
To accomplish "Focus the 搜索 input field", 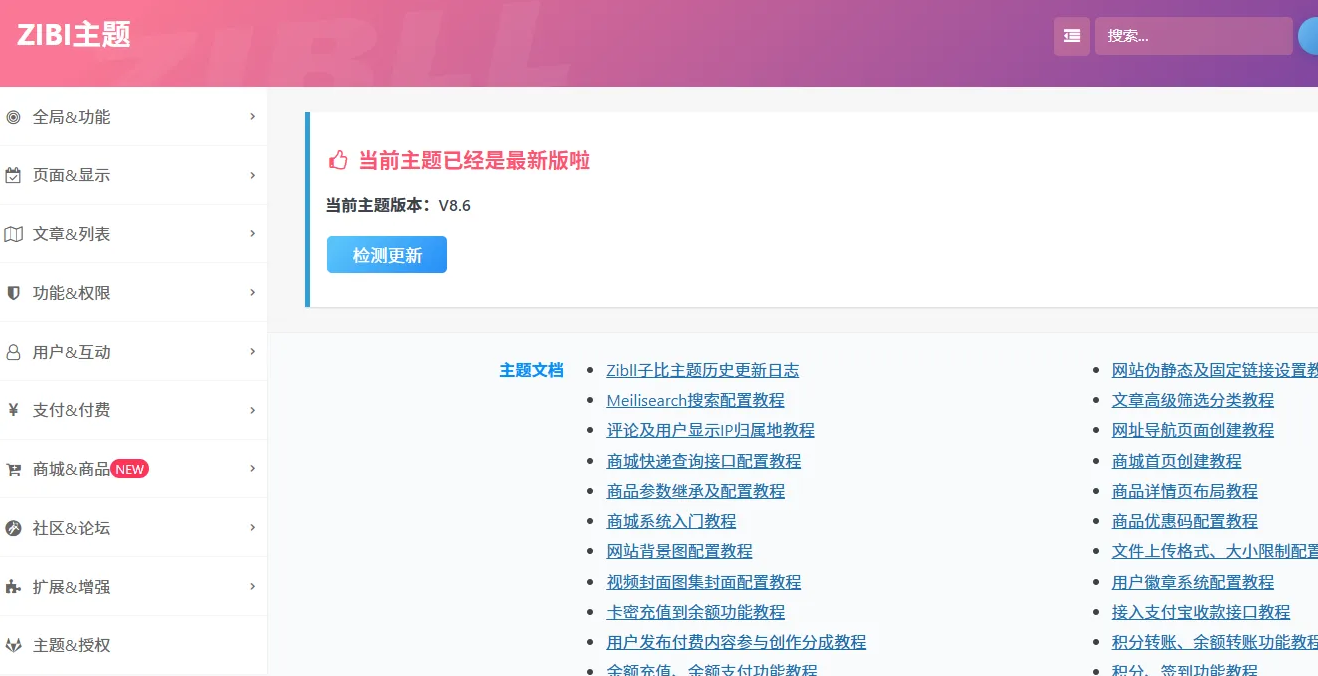I will click(1193, 36).
